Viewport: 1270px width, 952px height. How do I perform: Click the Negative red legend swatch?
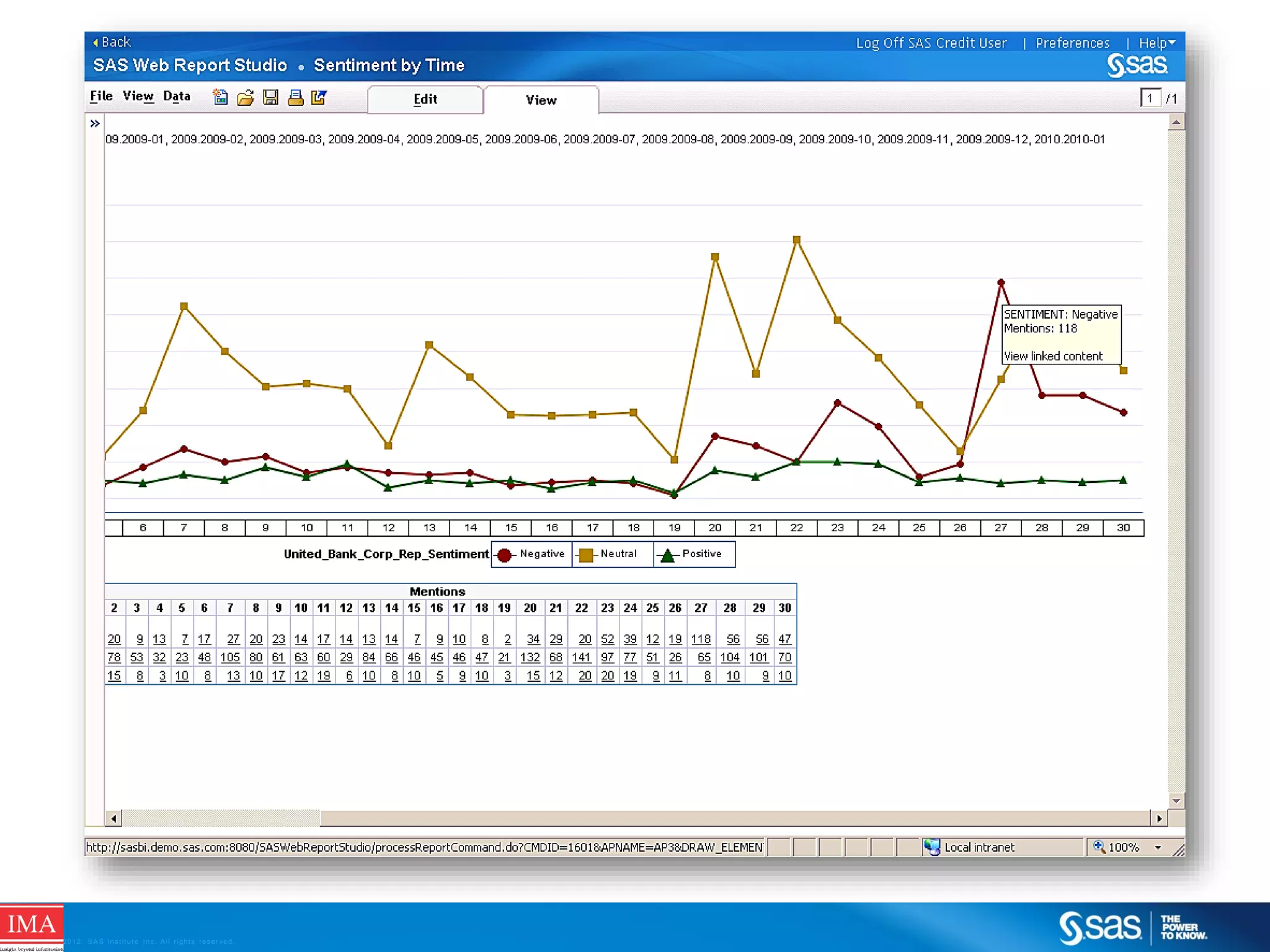click(505, 555)
